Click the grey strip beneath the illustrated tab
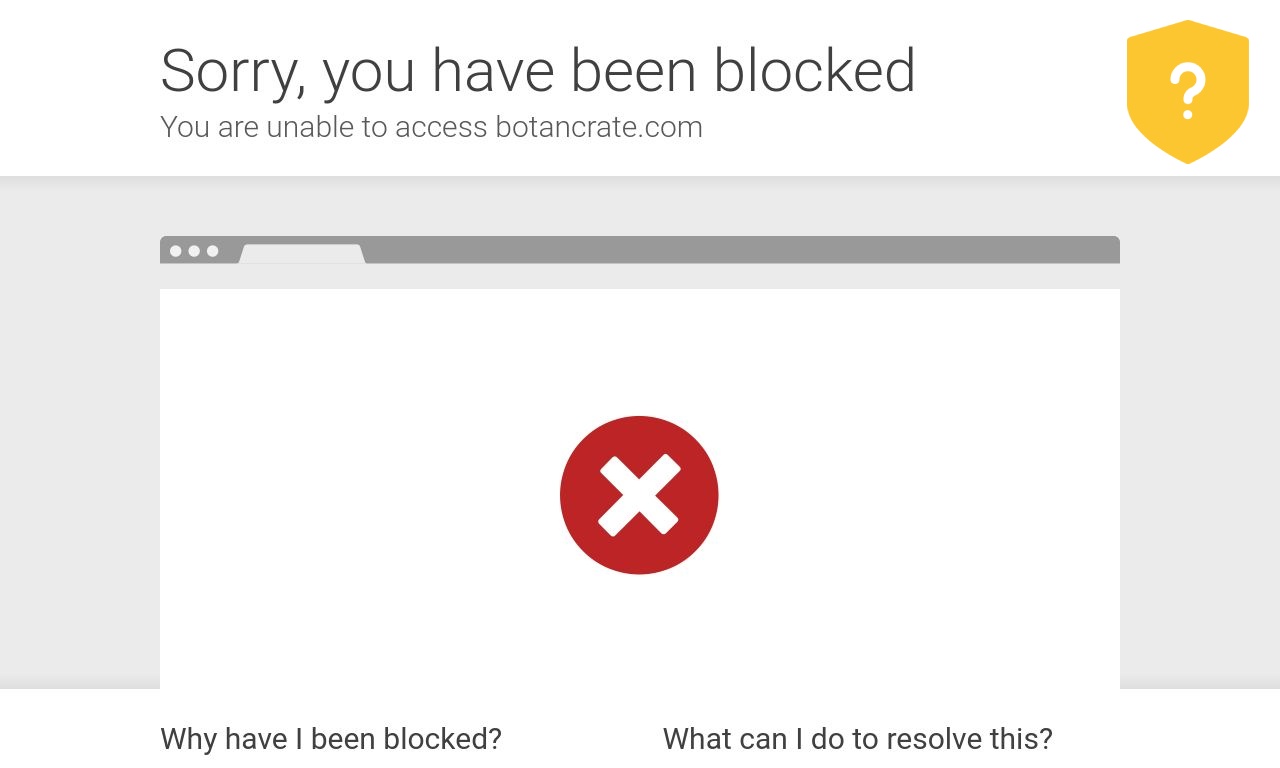1280x768 pixels. coord(640,276)
